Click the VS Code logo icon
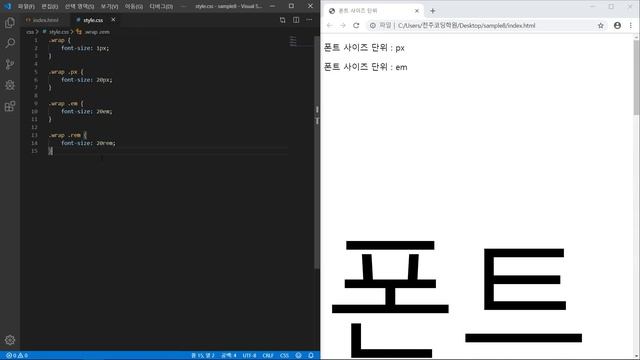The image size is (640, 360). (7, 7)
